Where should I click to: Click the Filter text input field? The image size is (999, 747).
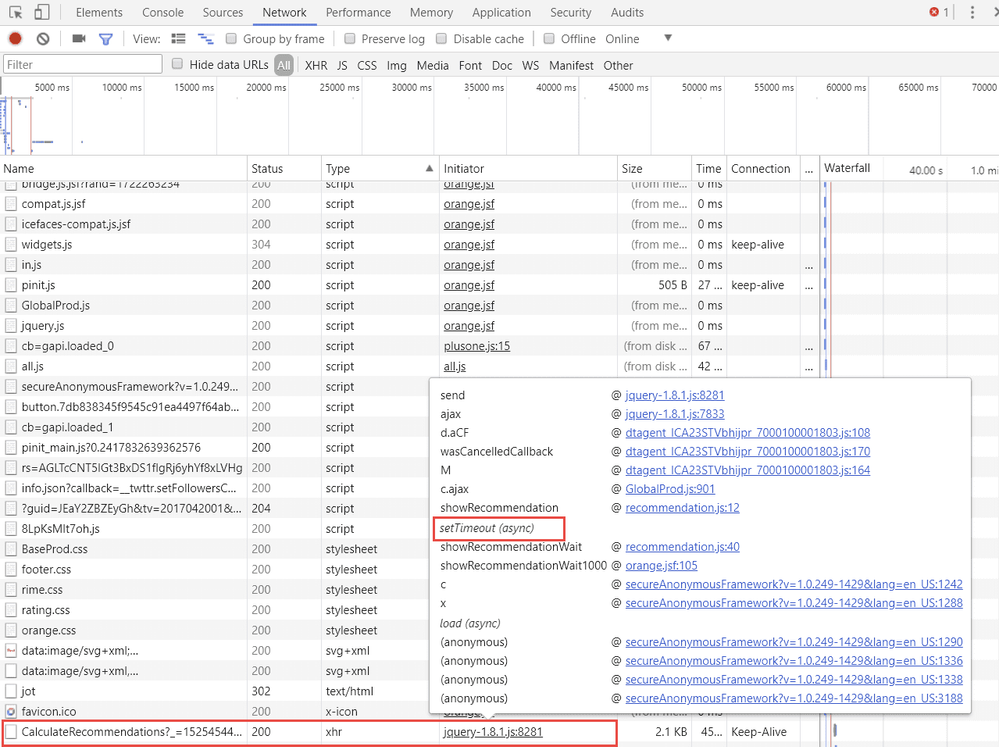tap(82, 65)
